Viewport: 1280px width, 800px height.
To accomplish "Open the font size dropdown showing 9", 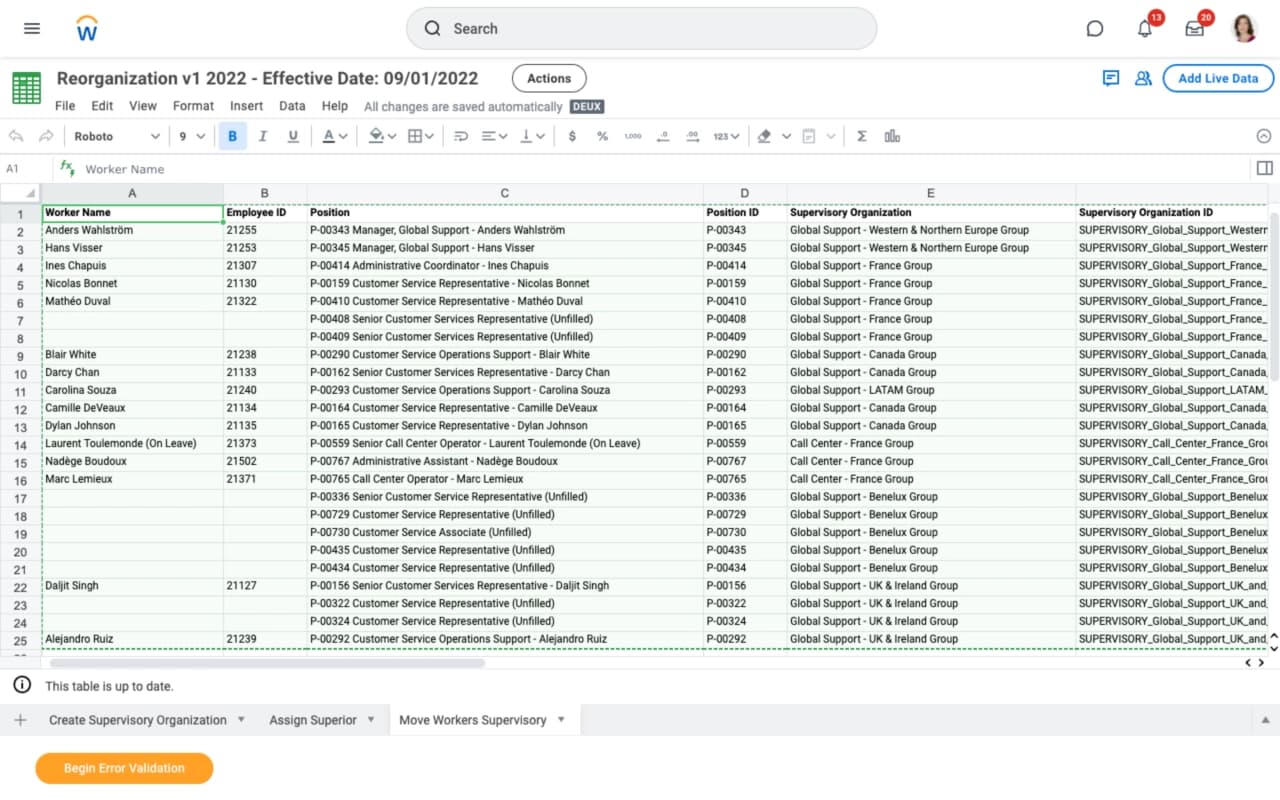I will [191, 136].
